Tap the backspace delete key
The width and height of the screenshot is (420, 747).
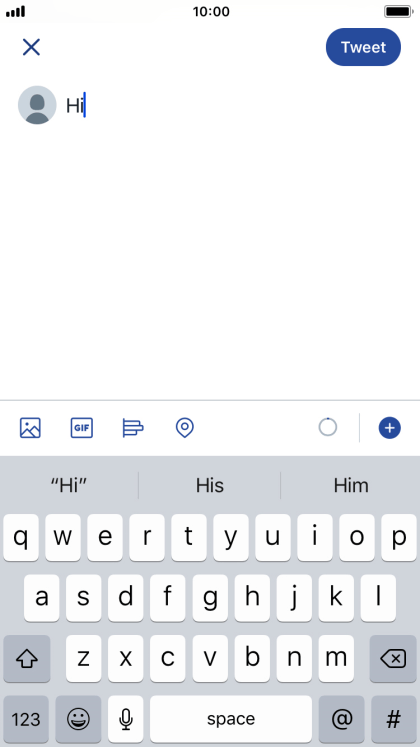(393, 658)
